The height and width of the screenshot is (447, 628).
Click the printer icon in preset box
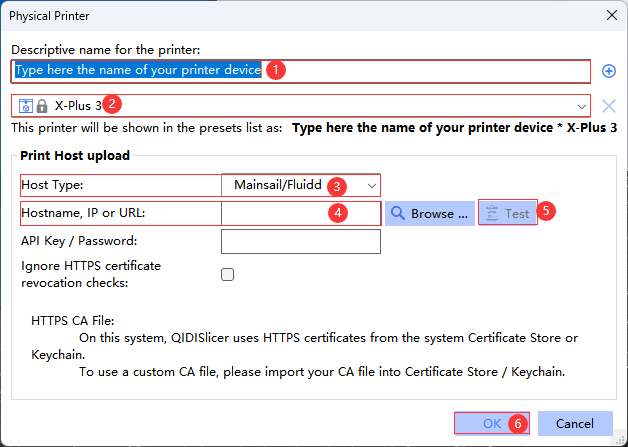tap(27, 105)
